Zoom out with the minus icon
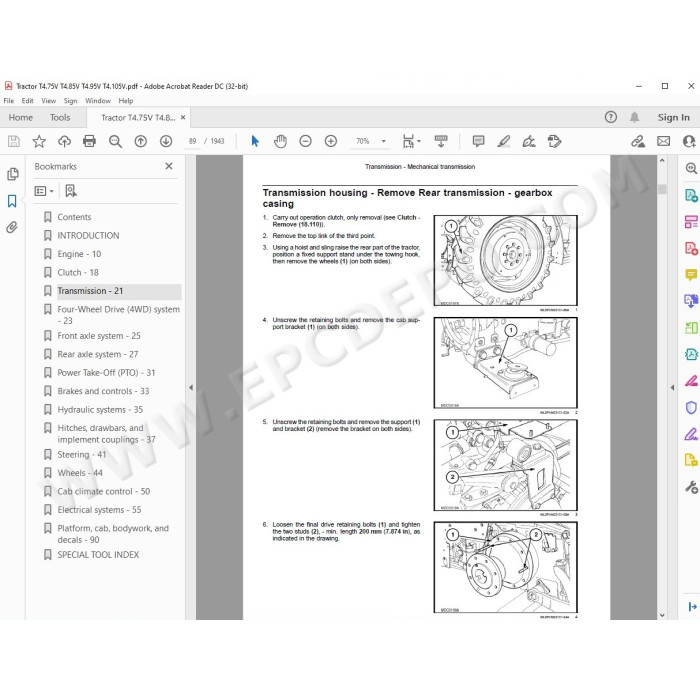Viewport: 700px width, 700px height. pos(305,142)
